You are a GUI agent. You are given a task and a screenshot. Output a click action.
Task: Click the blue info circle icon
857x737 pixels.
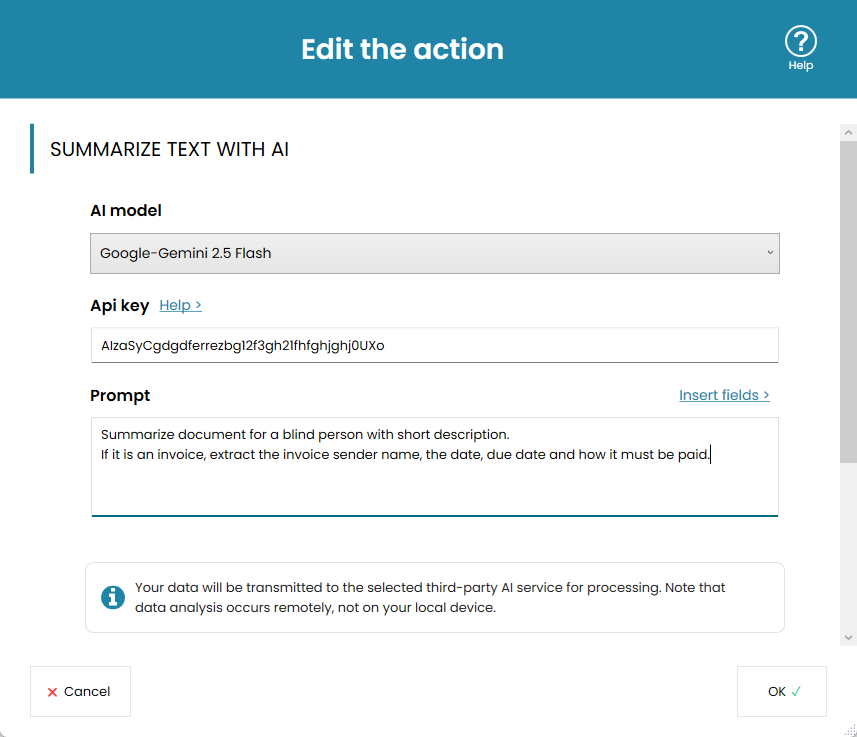[x=112, y=597]
